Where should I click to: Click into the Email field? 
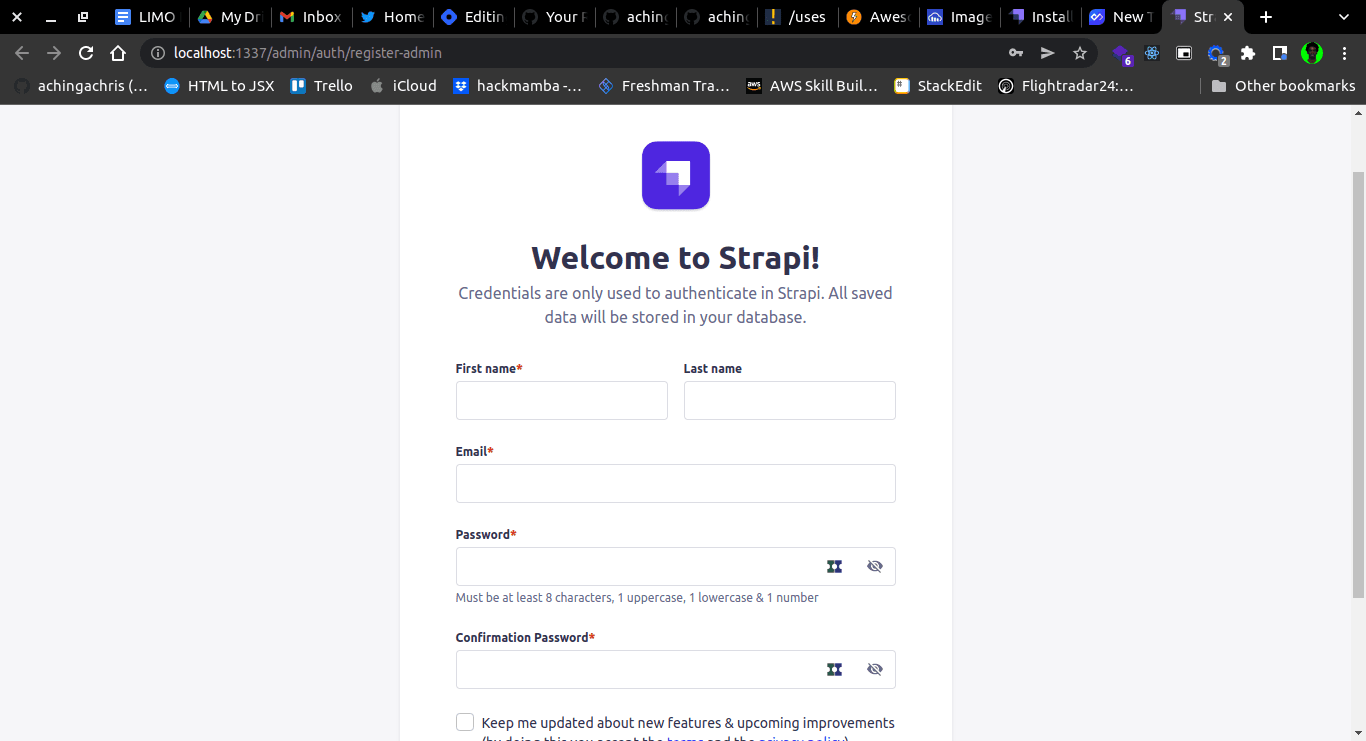point(676,483)
